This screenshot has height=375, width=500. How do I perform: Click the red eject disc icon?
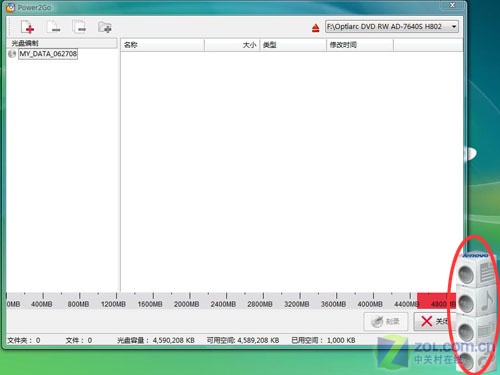tap(316, 28)
